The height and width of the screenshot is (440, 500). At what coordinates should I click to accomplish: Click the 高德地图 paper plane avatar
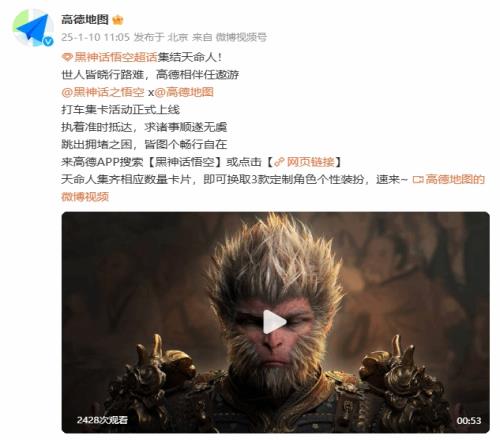33,28
